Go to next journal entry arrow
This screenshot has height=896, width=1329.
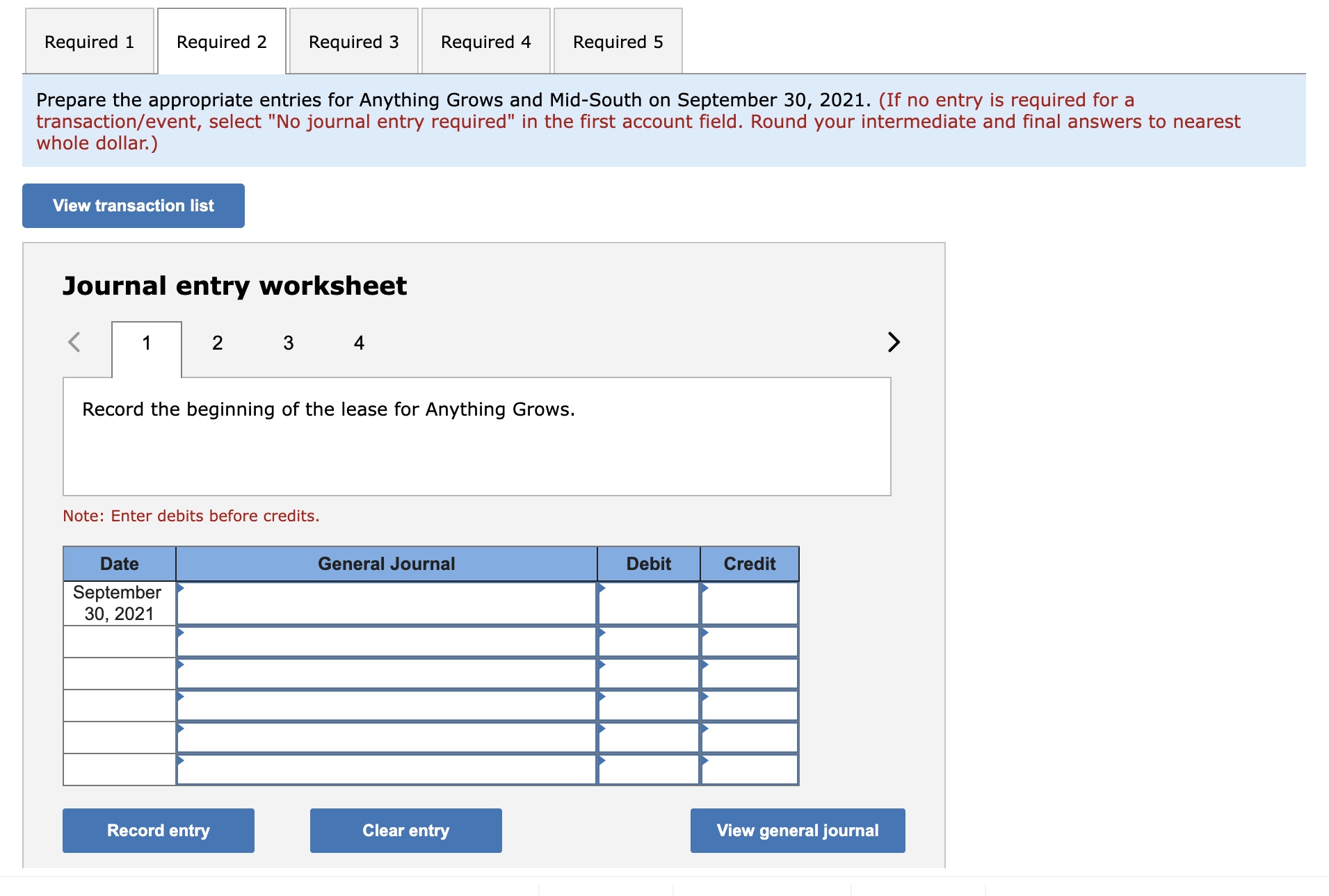(894, 342)
